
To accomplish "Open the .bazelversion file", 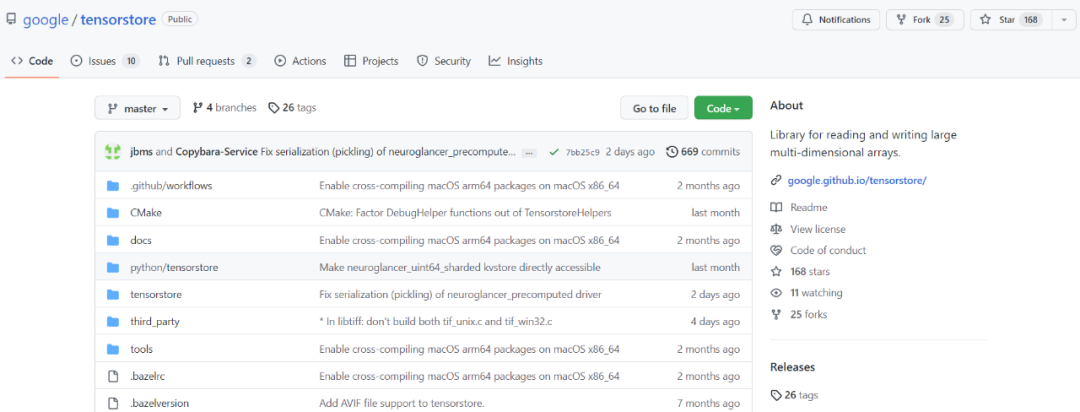I will coord(159,404).
